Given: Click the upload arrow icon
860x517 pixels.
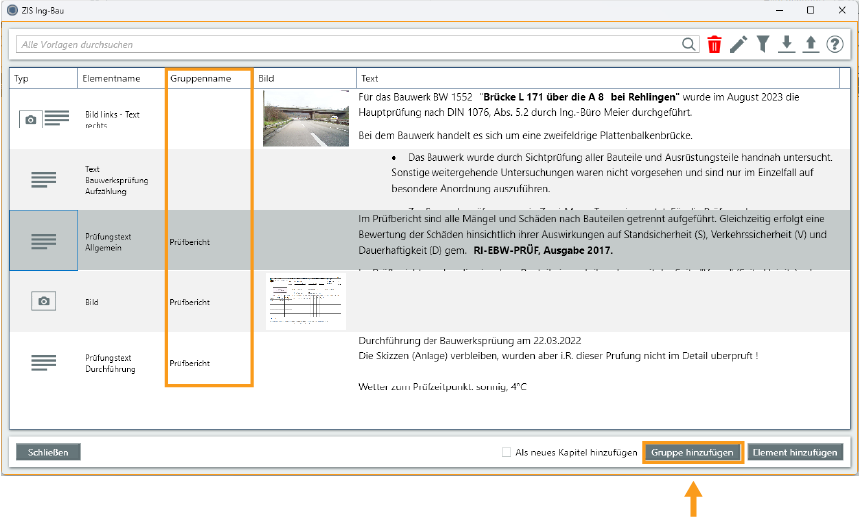Looking at the screenshot, I should [x=811, y=44].
